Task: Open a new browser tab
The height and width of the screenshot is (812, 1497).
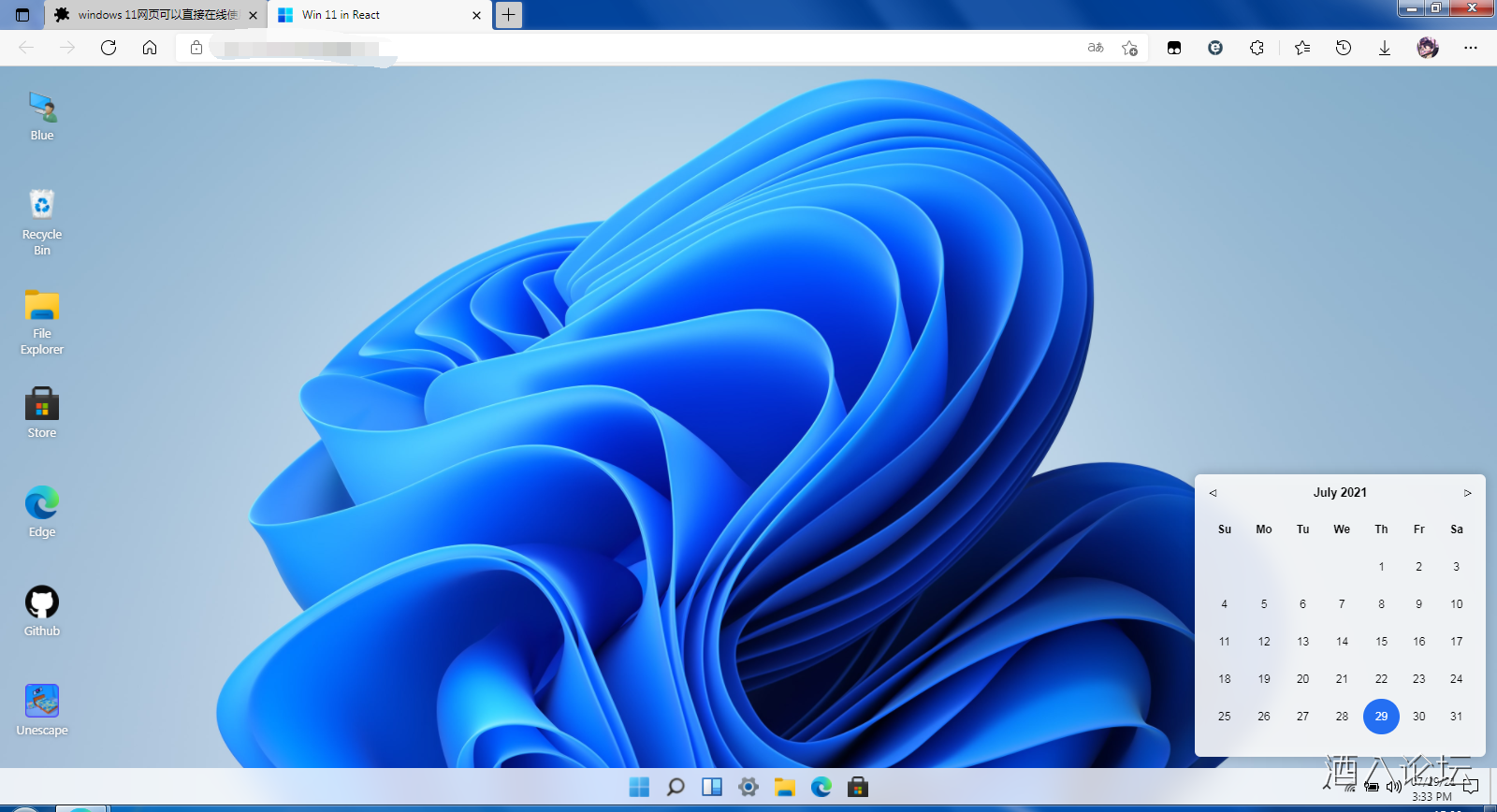Action: (508, 15)
